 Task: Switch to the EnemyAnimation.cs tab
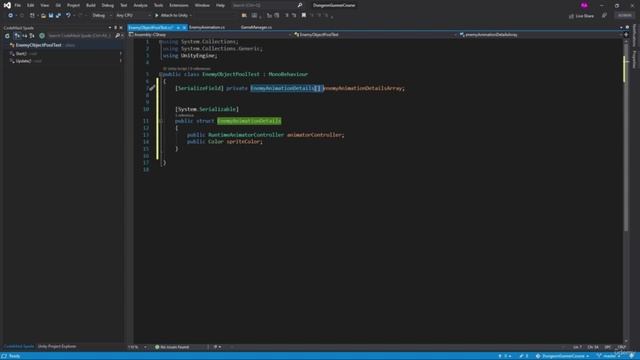207,27
